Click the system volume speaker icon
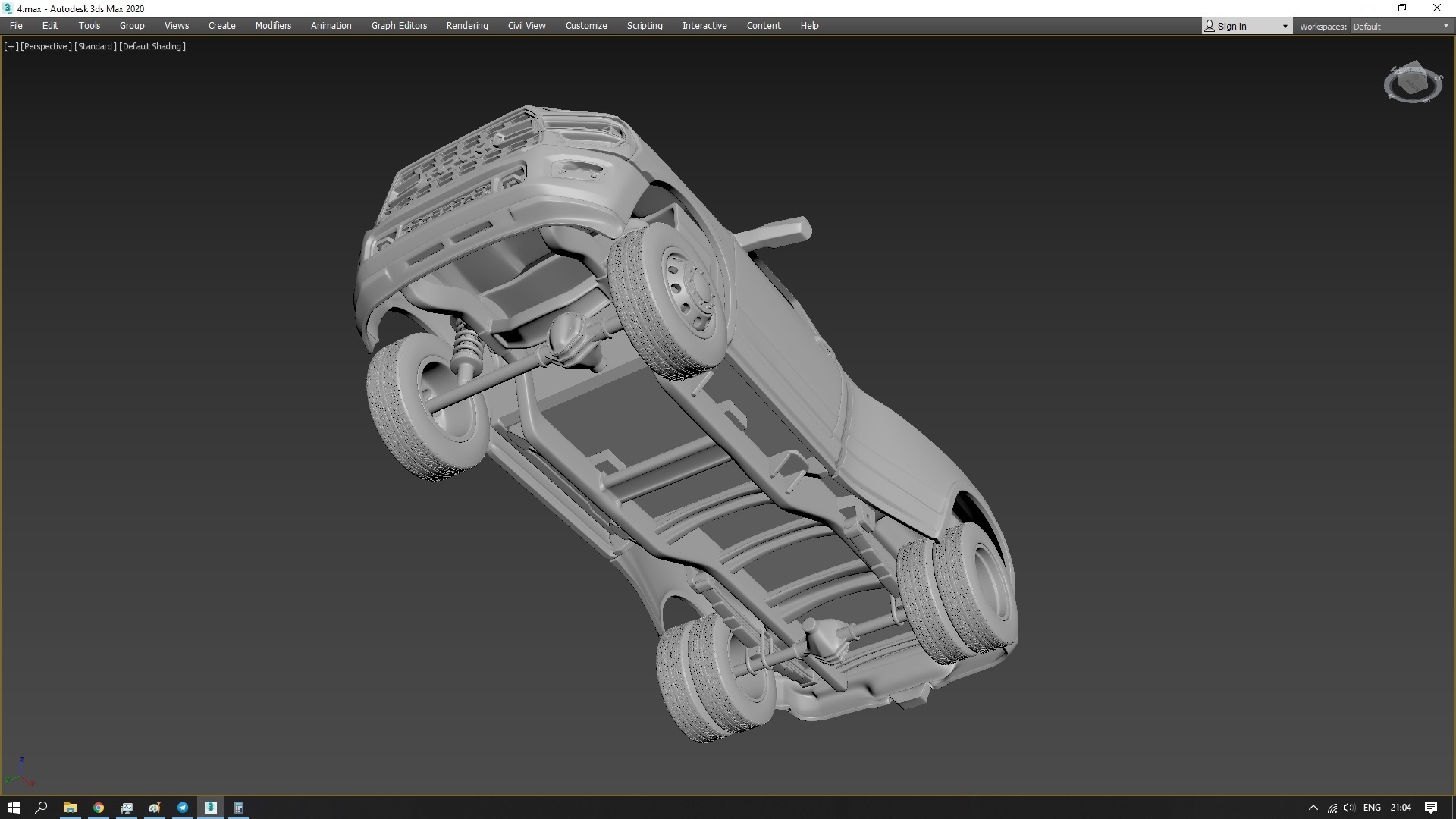This screenshot has width=1456, height=819. coord(1348,808)
